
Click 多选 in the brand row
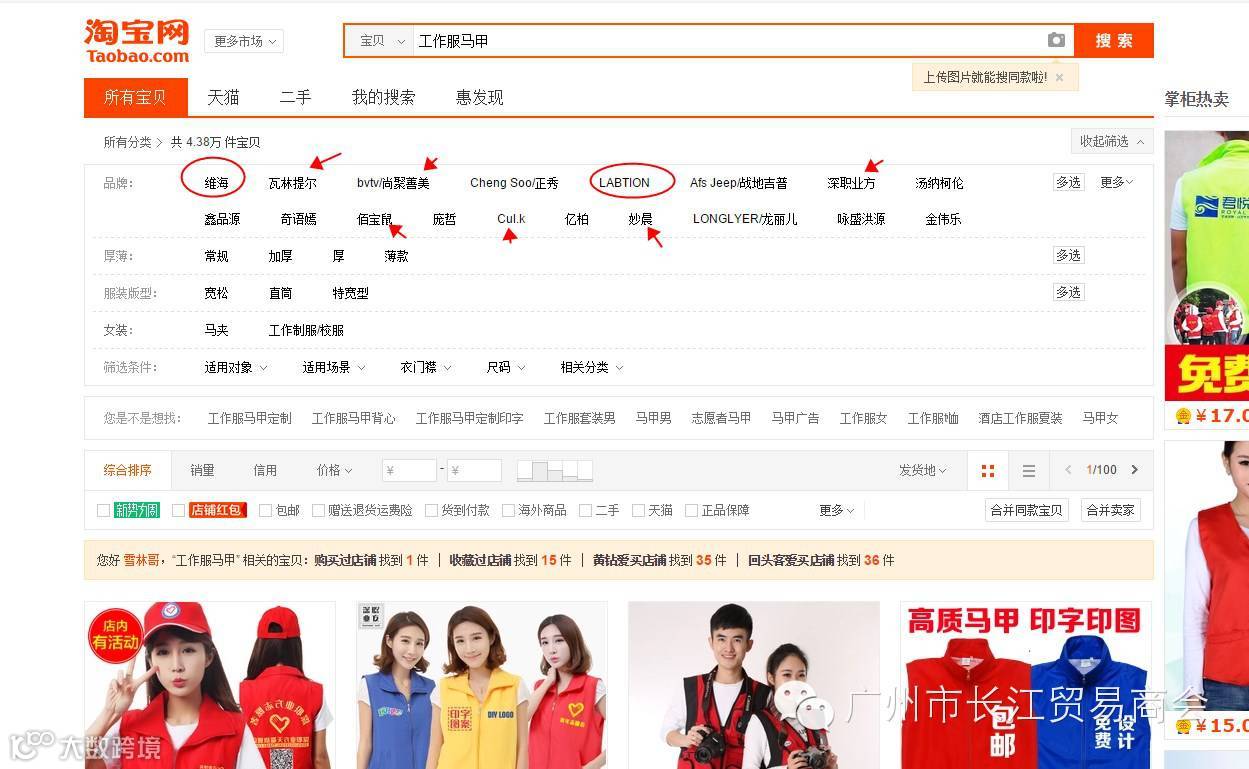click(x=1068, y=182)
